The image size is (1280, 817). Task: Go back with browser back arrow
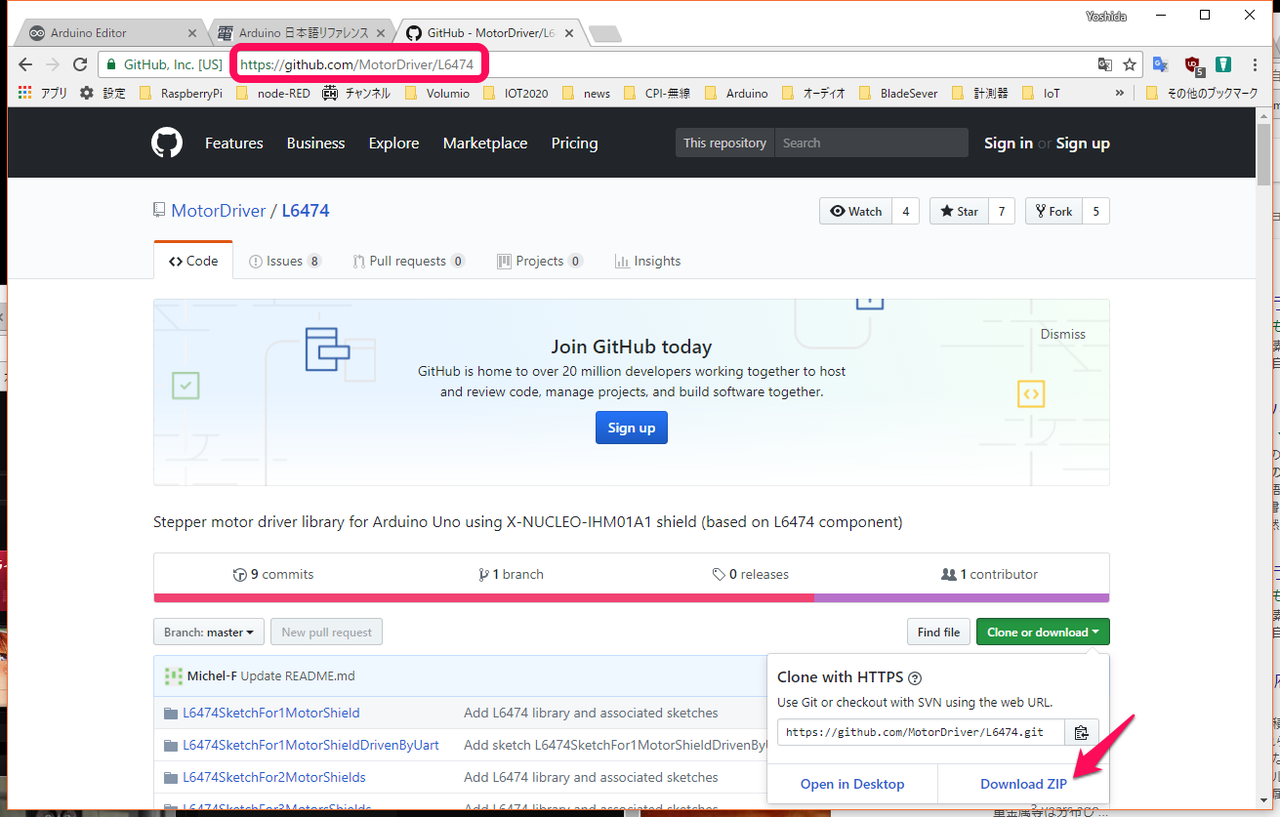[26, 65]
